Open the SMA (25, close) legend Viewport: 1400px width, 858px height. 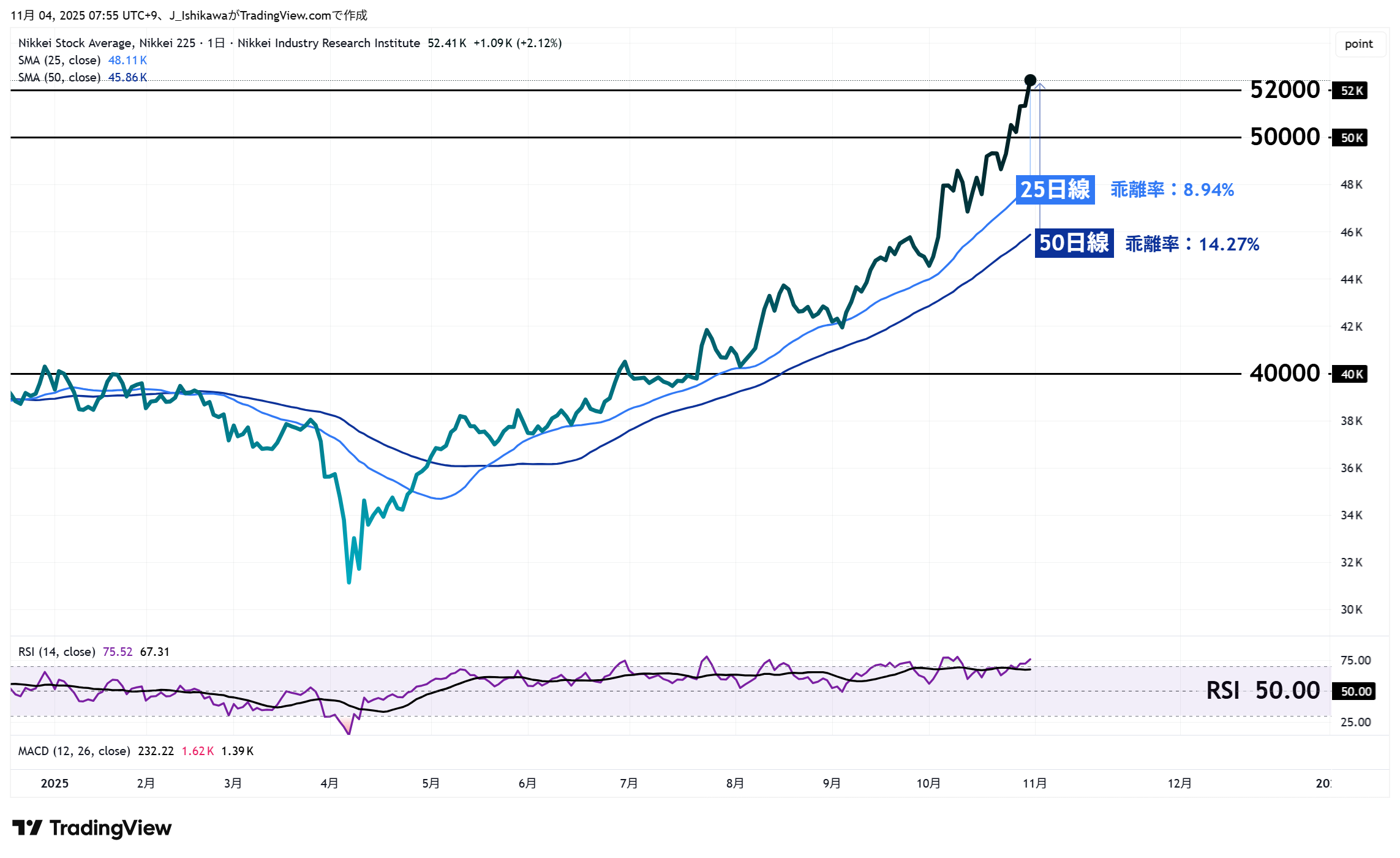click(59, 60)
